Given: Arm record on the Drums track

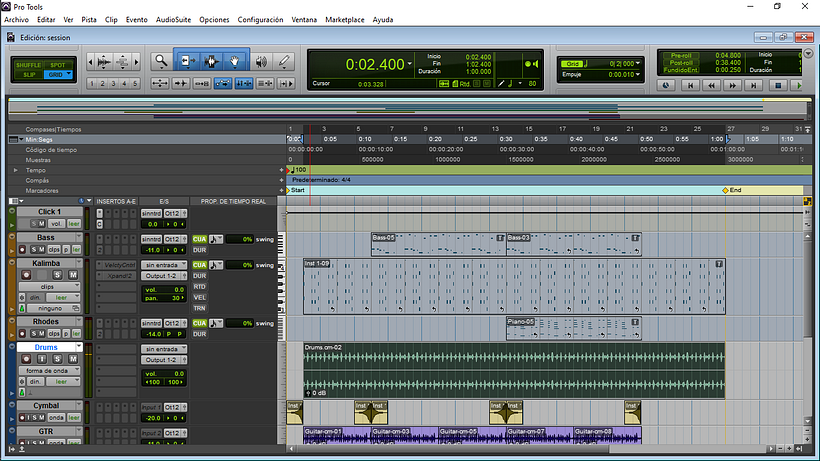Looking at the screenshot, I should [25, 359].
